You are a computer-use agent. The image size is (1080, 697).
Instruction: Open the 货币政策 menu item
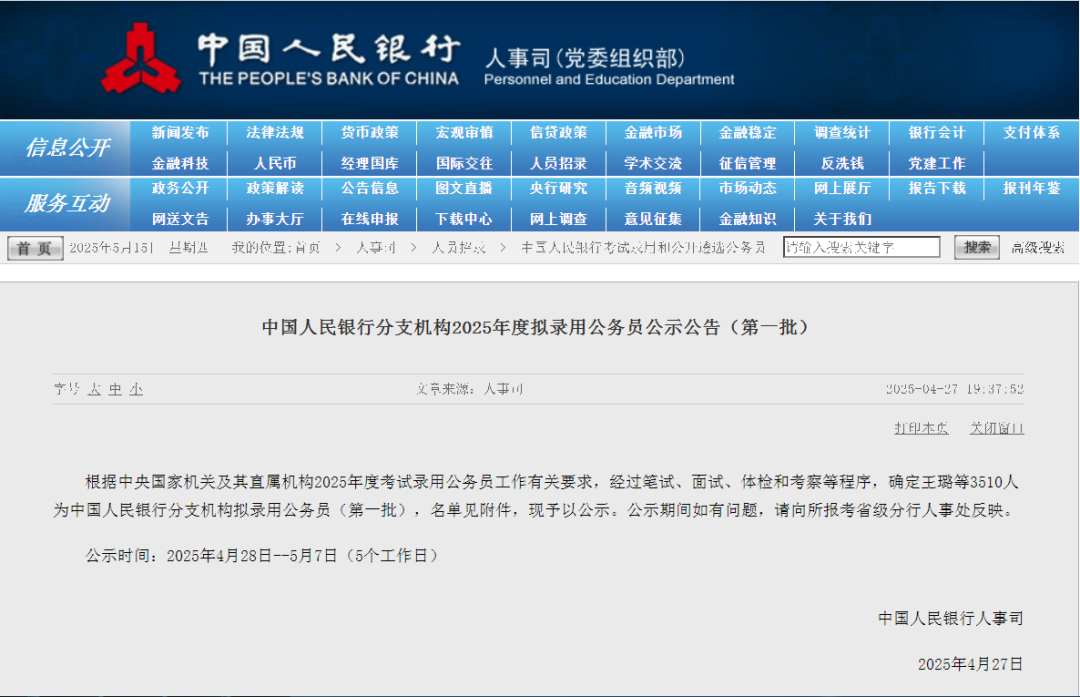[x=370, y=132]
